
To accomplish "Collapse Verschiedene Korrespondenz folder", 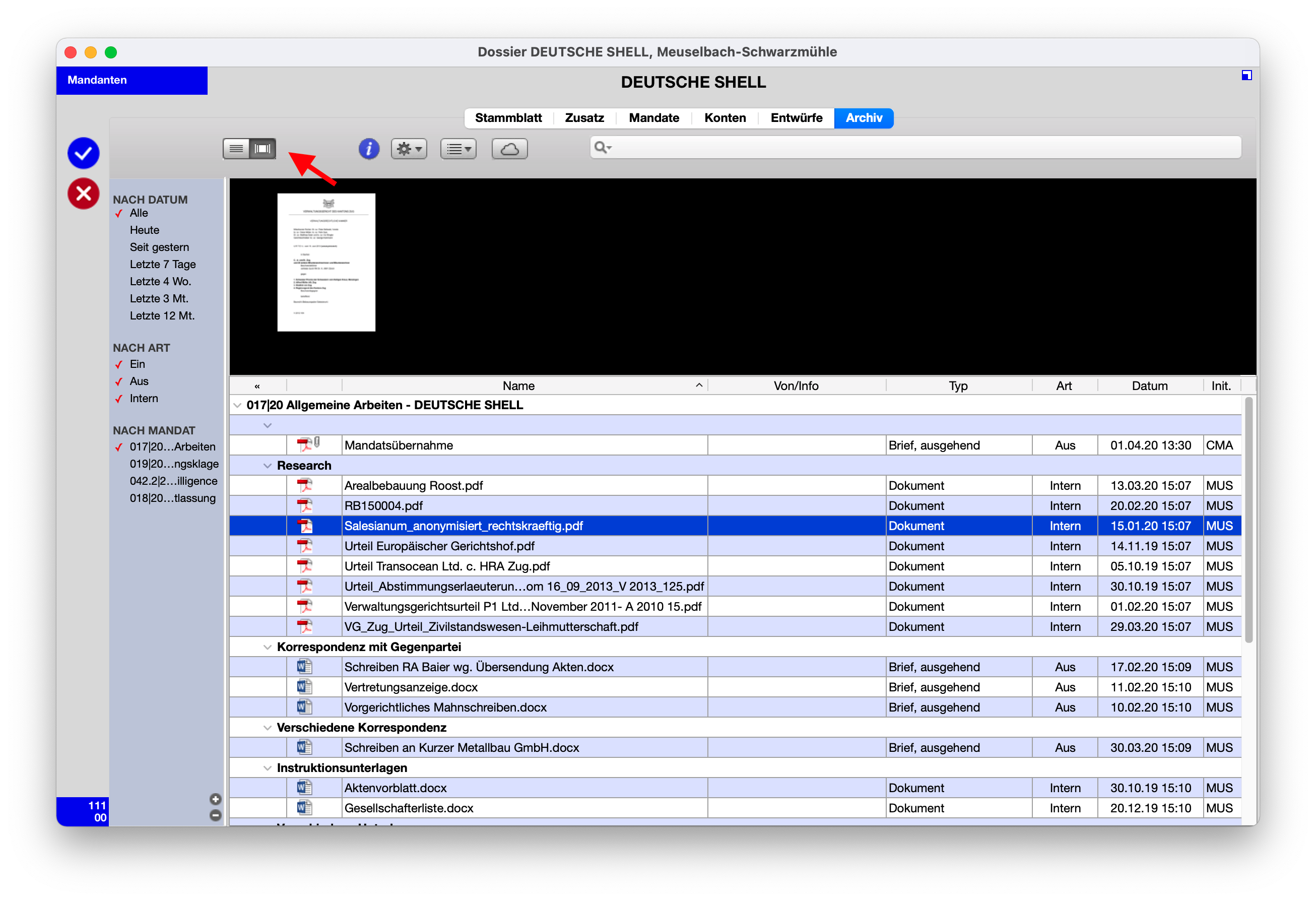I will (267, 727).
